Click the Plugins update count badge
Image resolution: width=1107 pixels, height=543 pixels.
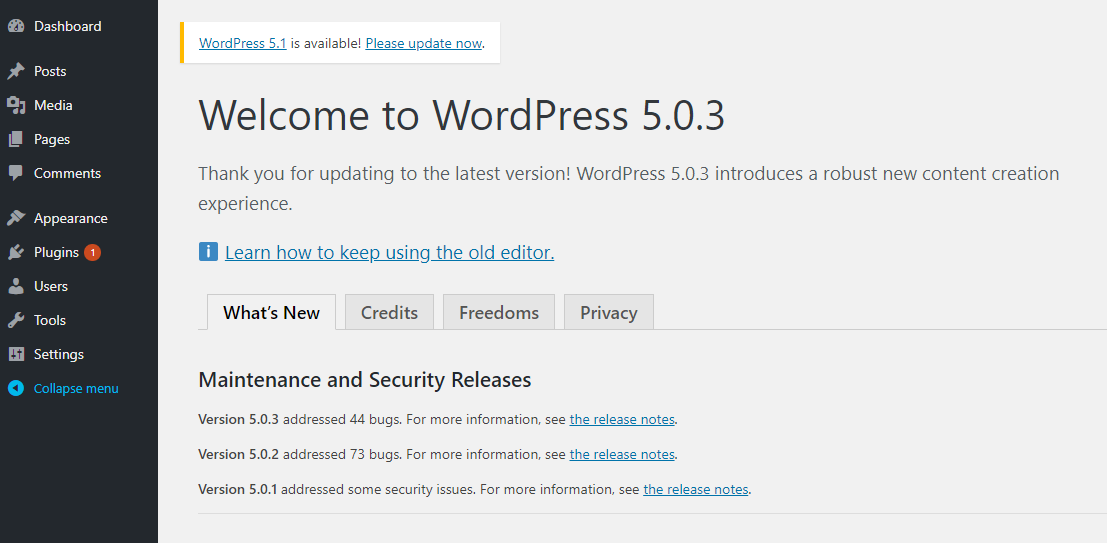pos(92,252)
